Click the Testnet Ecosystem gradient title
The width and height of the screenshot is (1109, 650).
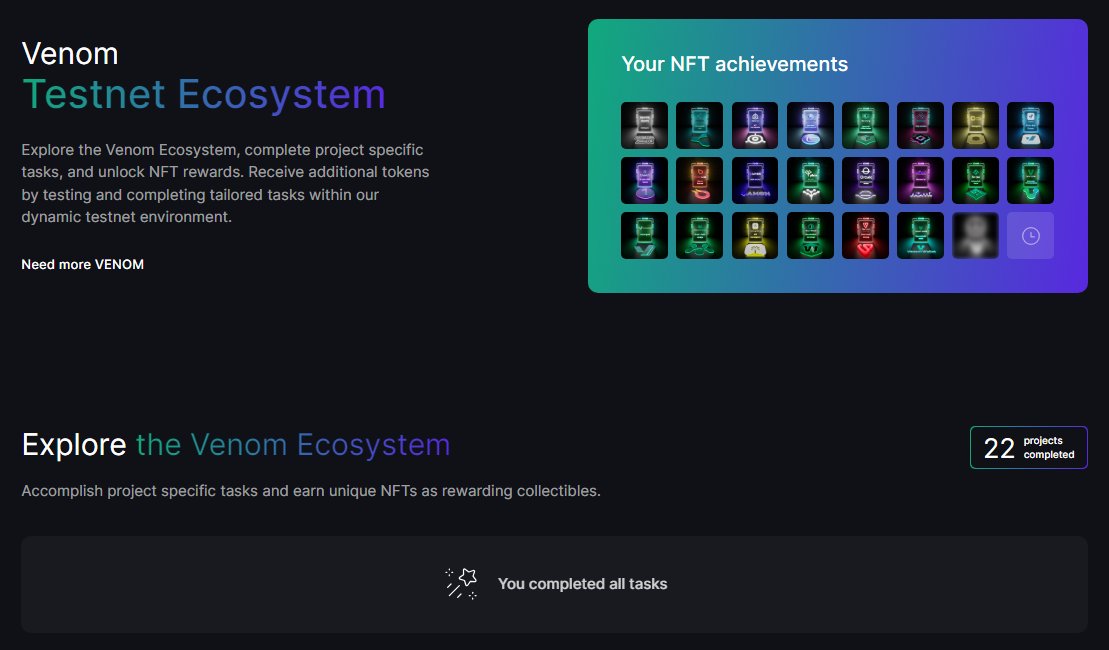point(204,95)
